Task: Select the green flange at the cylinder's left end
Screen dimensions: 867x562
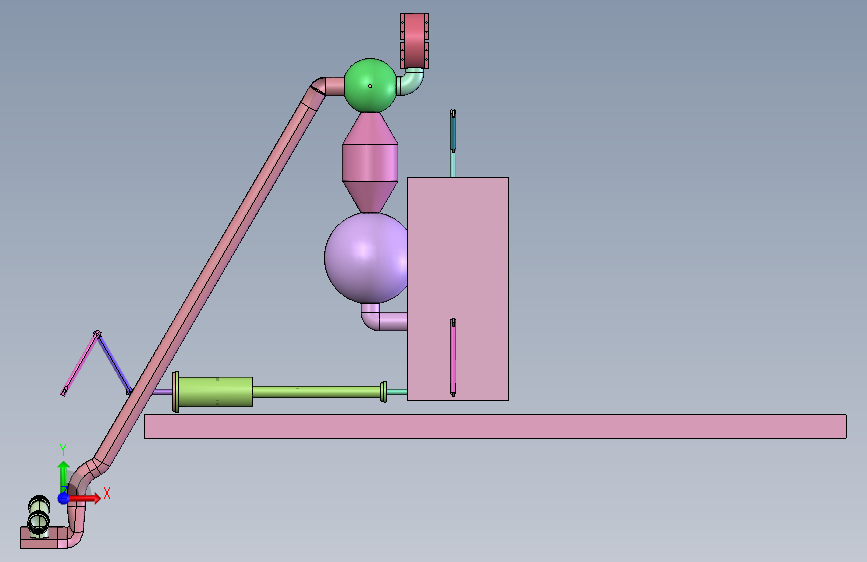Action: tap(175, 392)
